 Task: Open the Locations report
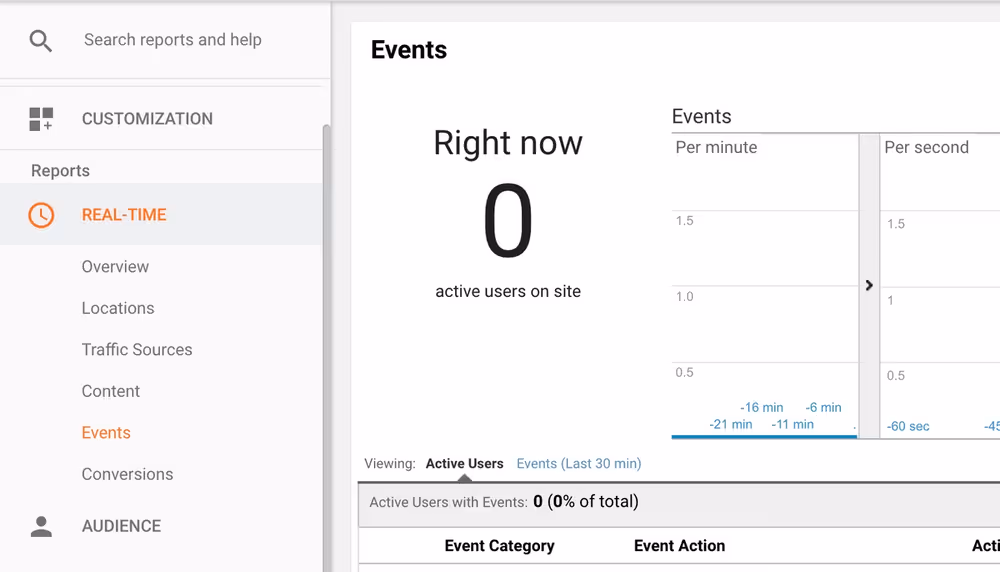tap(118, 308)
